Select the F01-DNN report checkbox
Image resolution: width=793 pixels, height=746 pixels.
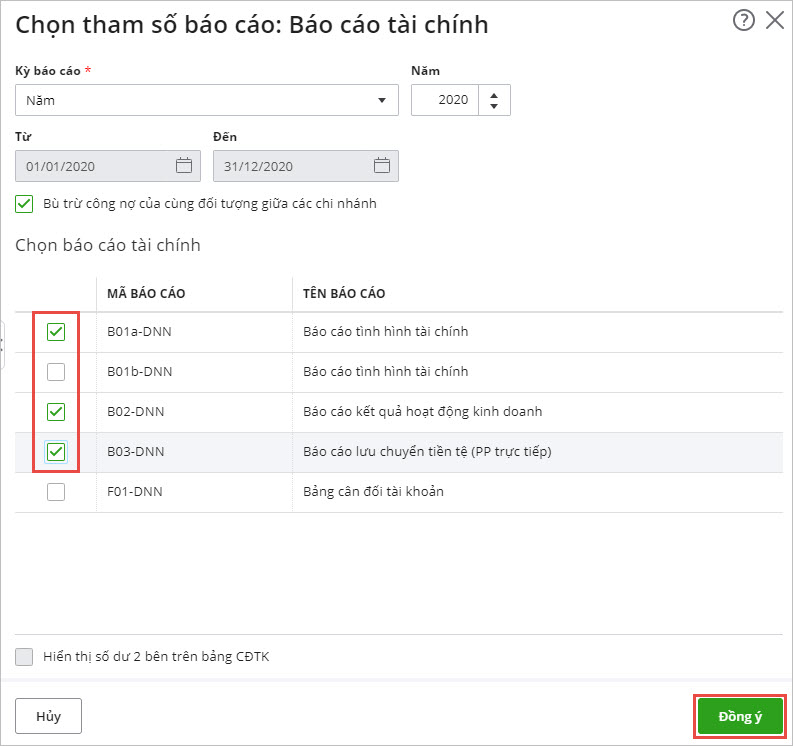coord(56,492)
